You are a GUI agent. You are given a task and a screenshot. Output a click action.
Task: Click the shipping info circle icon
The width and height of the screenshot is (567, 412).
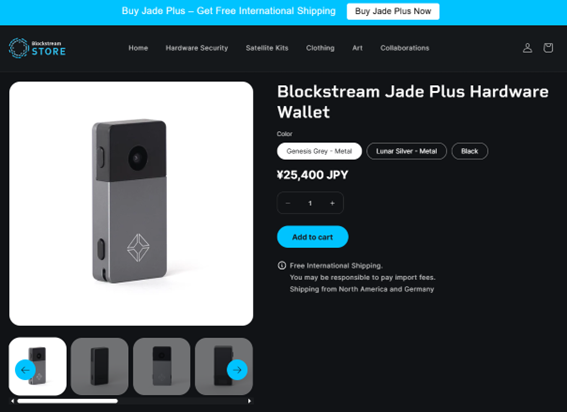(x=282, y=266)
